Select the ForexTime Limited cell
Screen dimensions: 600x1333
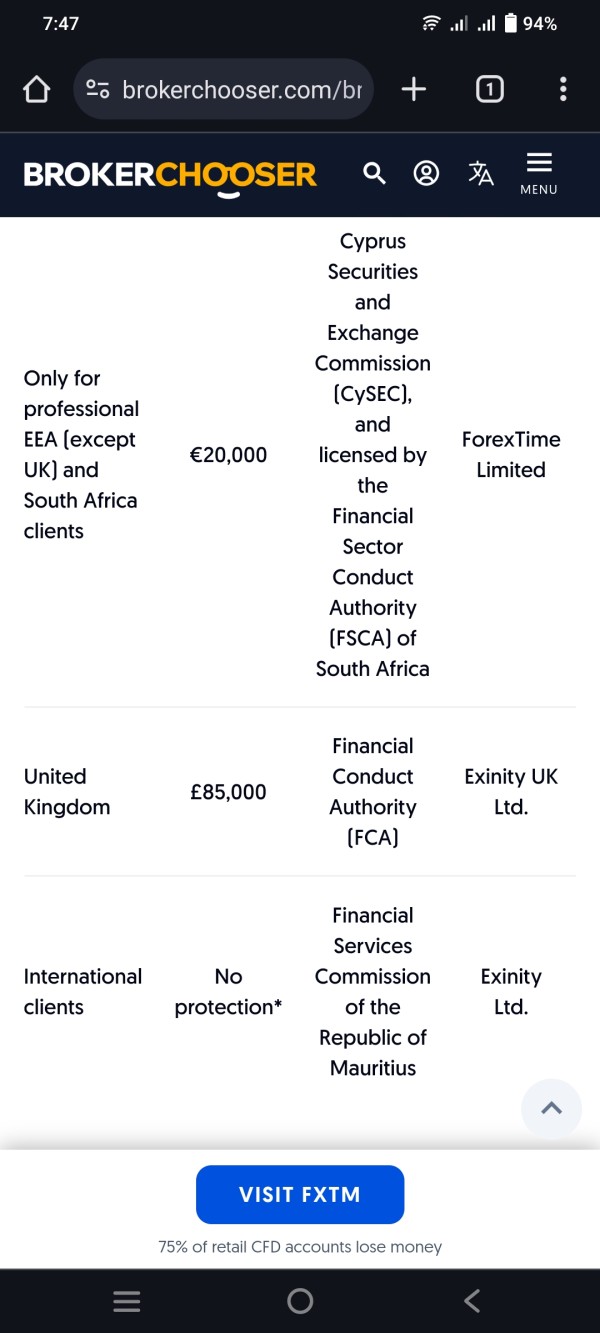(x=511, y=455)
